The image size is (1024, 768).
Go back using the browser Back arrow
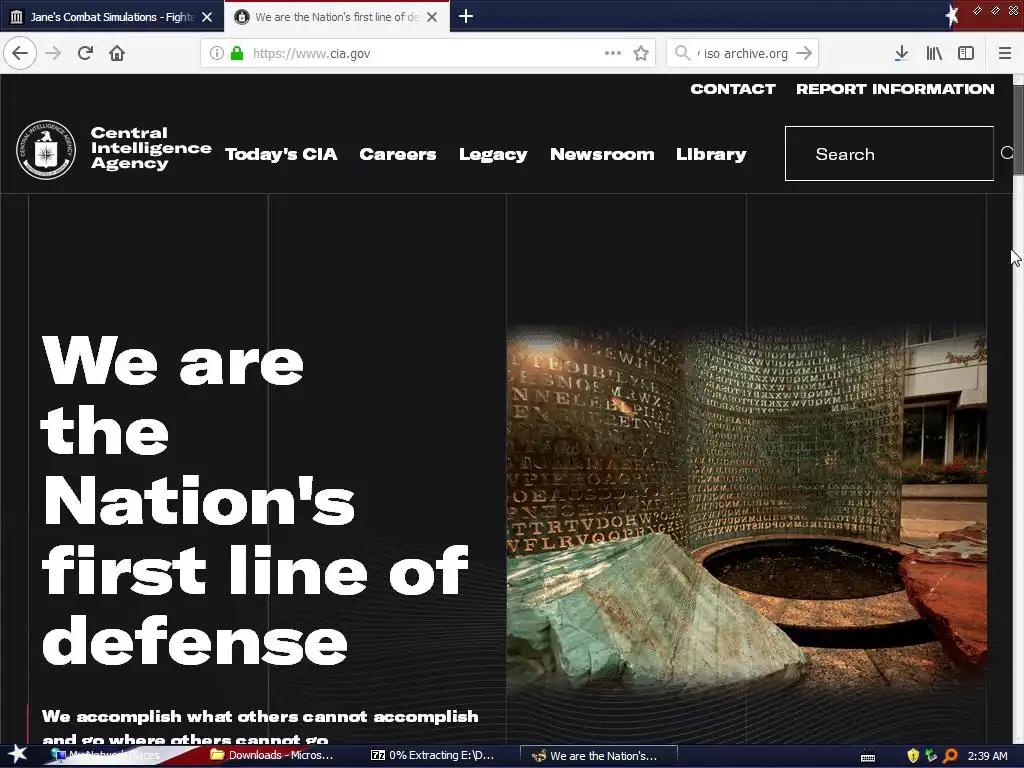click(x=20, y=53)
